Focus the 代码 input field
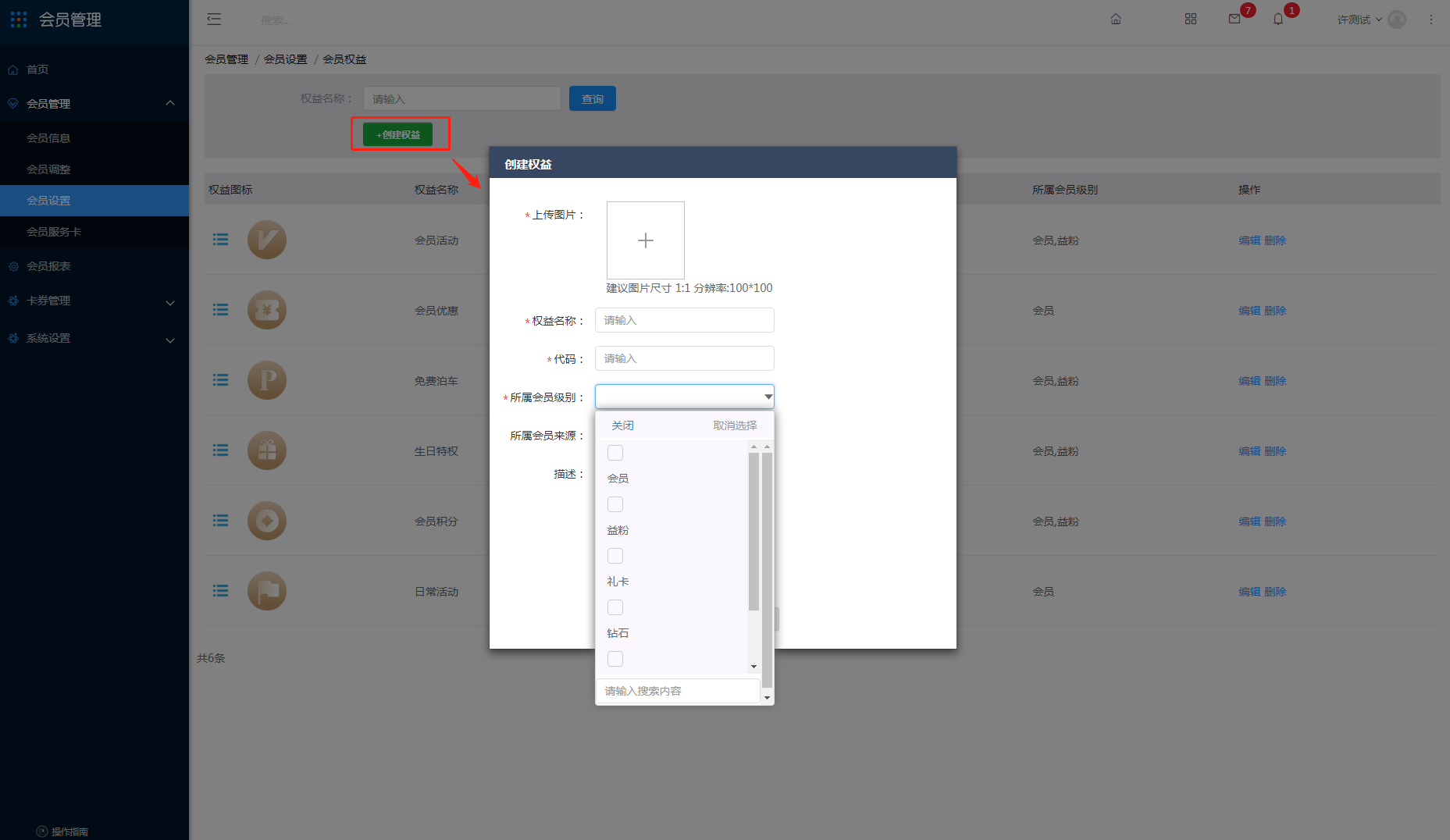The width and height of the screenshot is (1450, 840). click(x=685, y=358)
